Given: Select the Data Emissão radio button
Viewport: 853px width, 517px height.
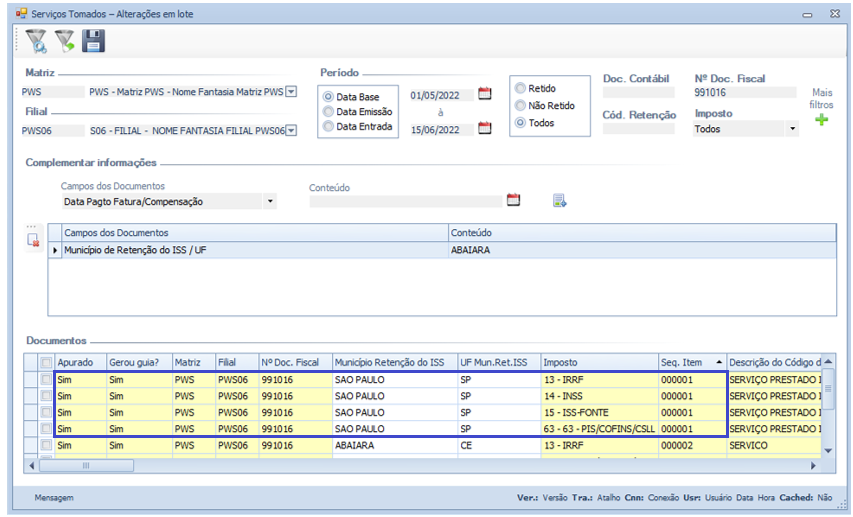Looking at the screenshot, I should 327,112.
